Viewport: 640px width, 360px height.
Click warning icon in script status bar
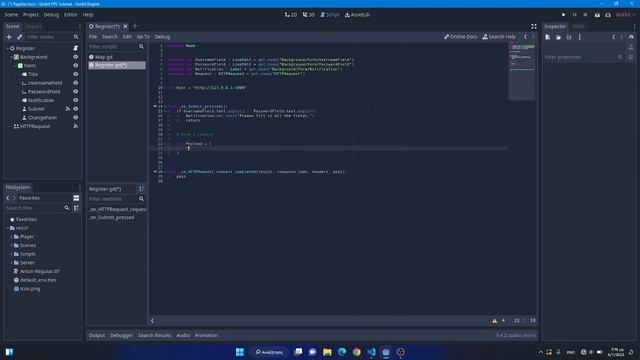click(494, 321)
